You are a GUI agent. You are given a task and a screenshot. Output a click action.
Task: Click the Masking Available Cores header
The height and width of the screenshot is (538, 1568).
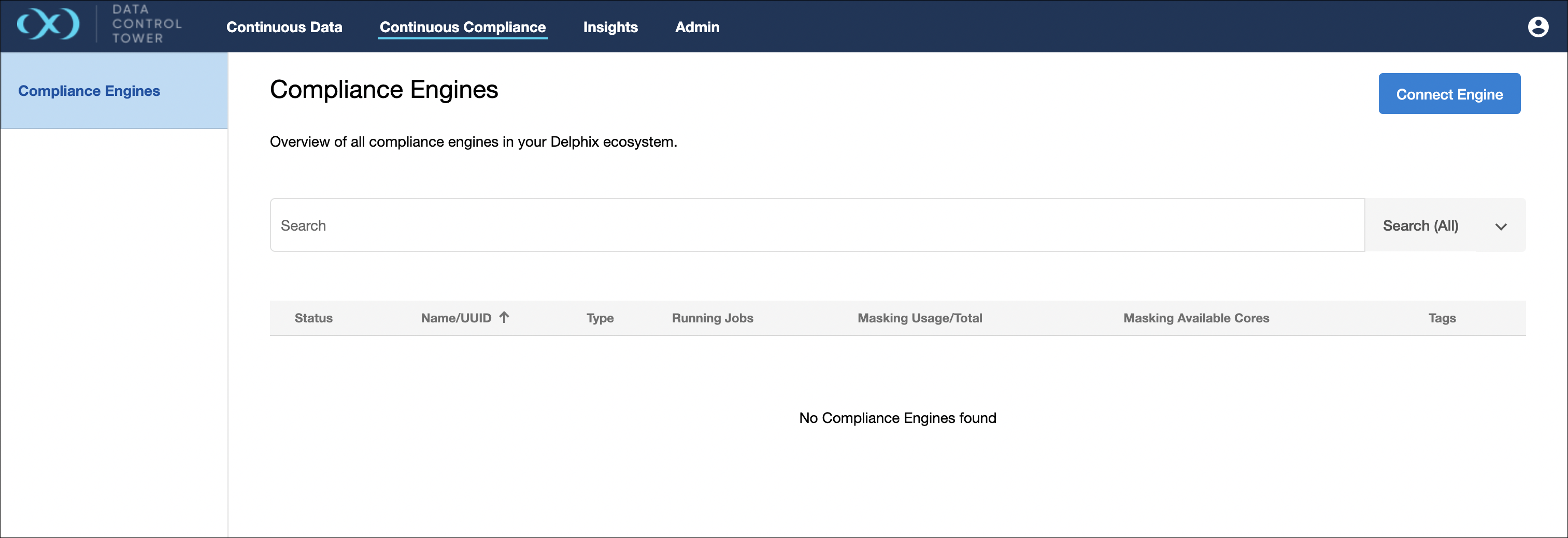coord(1195,318)
